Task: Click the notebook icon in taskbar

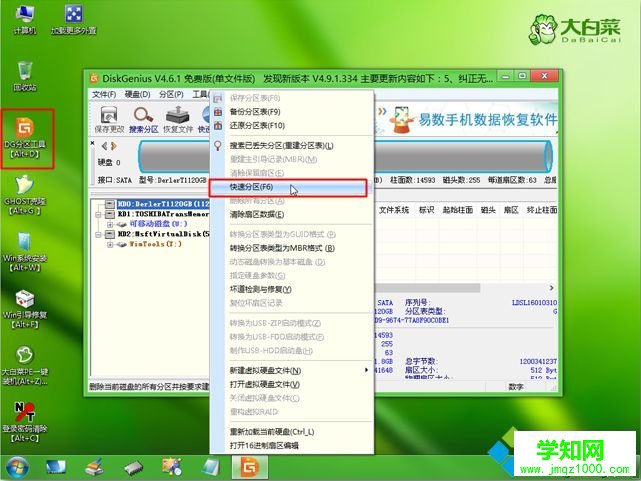Action: coord(211,468)
